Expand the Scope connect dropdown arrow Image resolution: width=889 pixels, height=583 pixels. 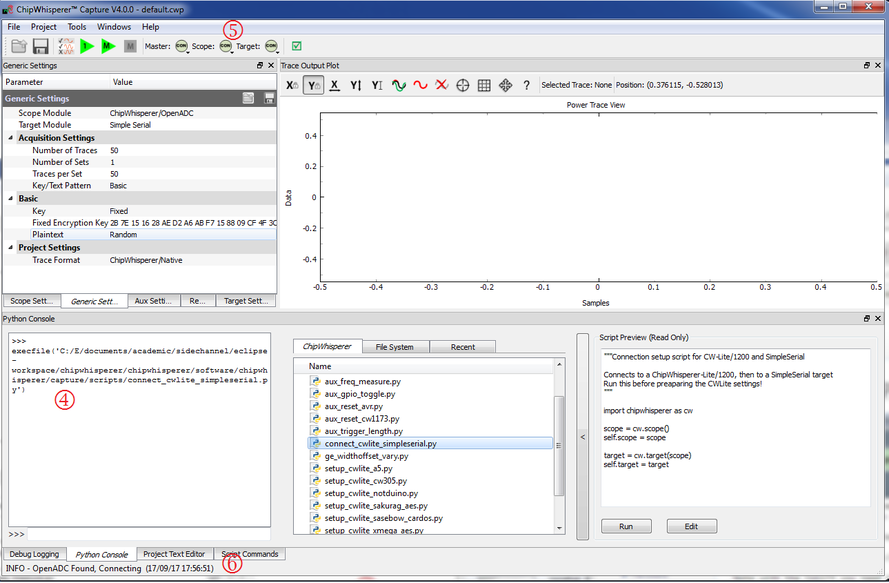pyautogui.click(x=231, y=50)
